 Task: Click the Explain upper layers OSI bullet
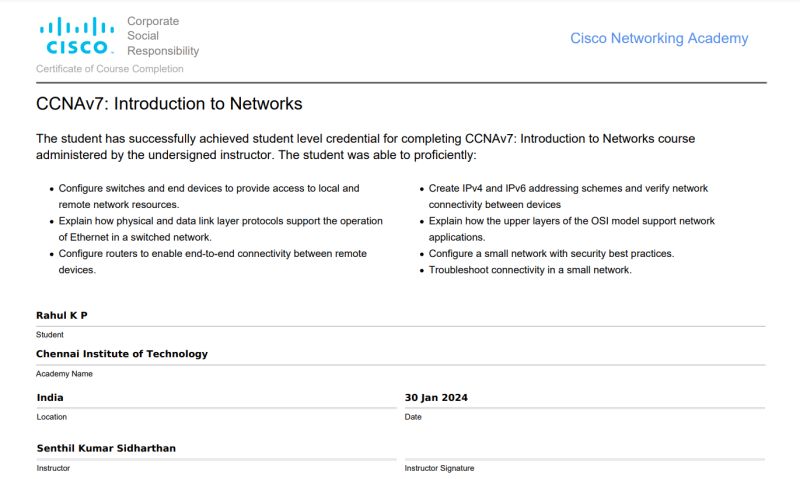(x=571, y=229)
